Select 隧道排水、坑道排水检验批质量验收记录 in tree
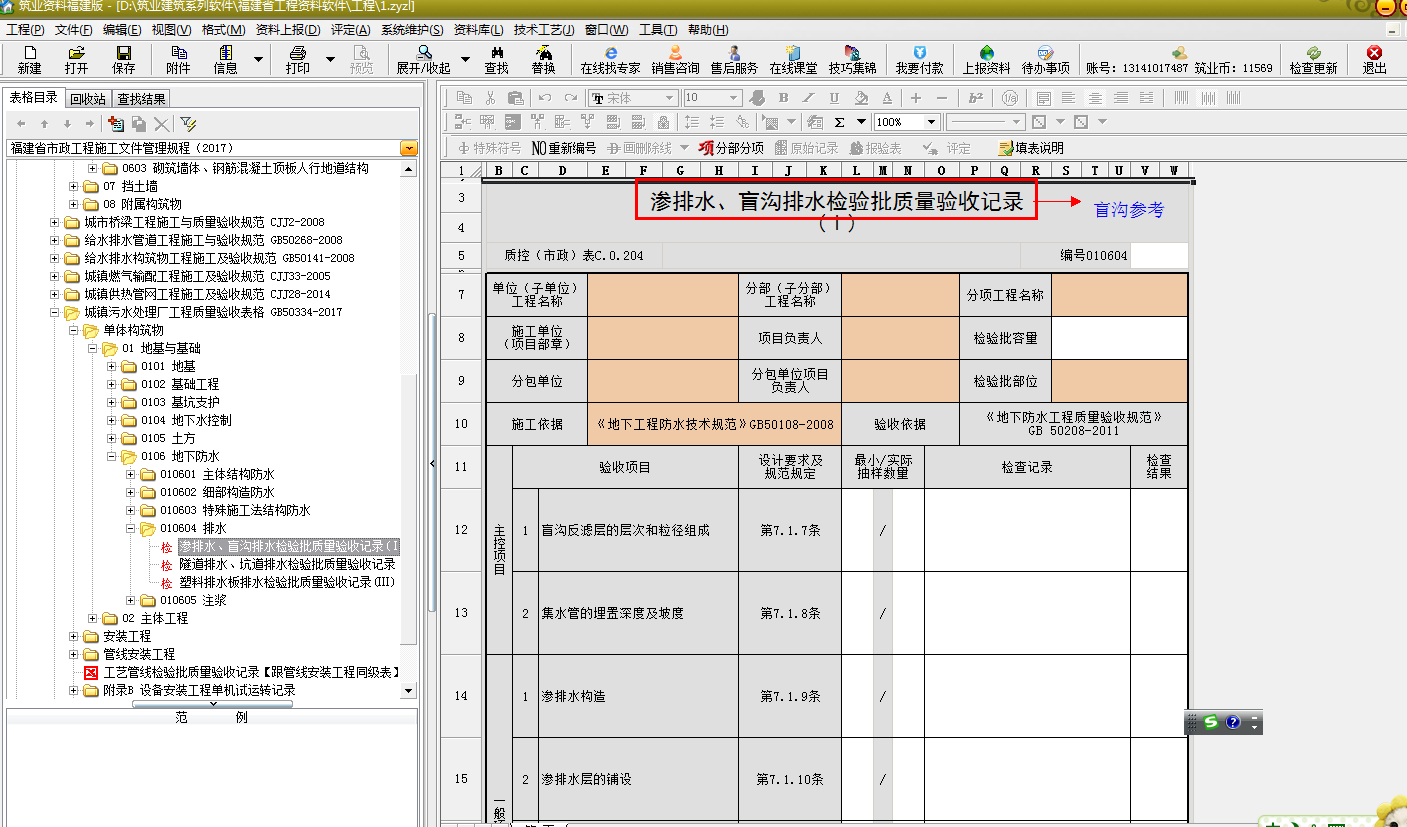1407x827 pixels. click(x=287, y=564)
